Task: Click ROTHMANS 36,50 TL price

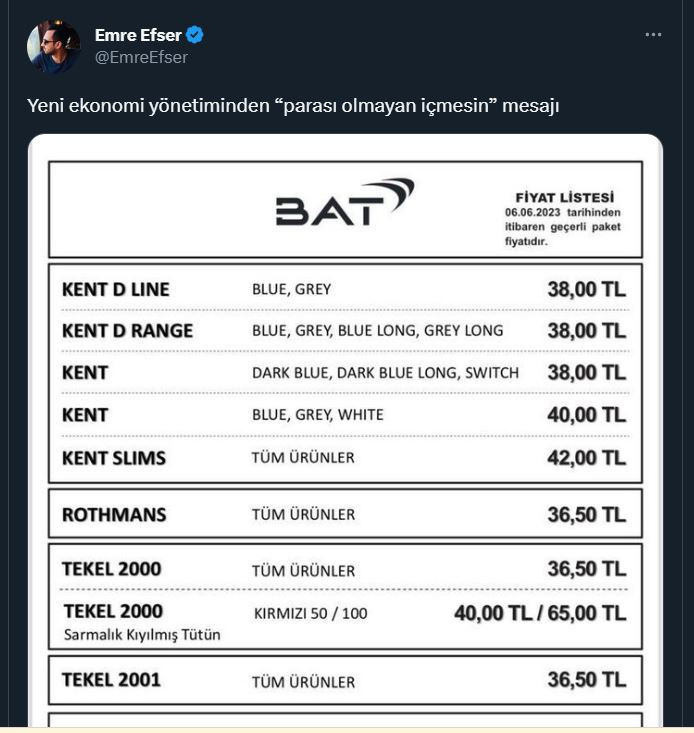Action: pyautogui.click(x=587, y=515)
